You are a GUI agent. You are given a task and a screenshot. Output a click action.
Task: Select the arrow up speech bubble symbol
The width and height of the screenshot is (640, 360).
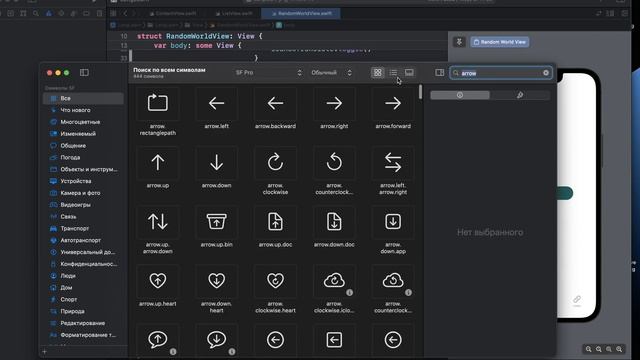[158, 340]
